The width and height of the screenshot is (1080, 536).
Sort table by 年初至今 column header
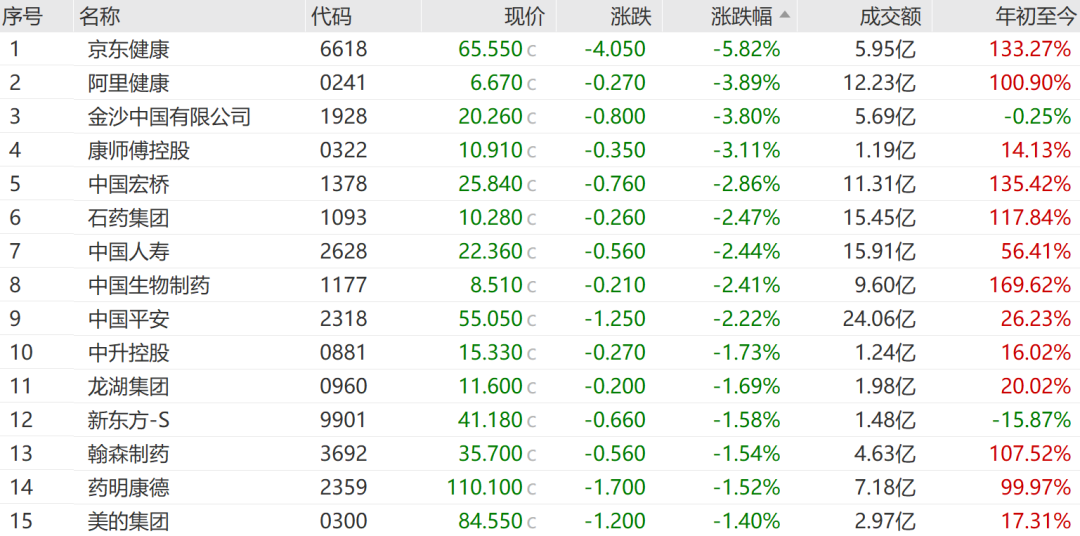(x=1032, y=16)
